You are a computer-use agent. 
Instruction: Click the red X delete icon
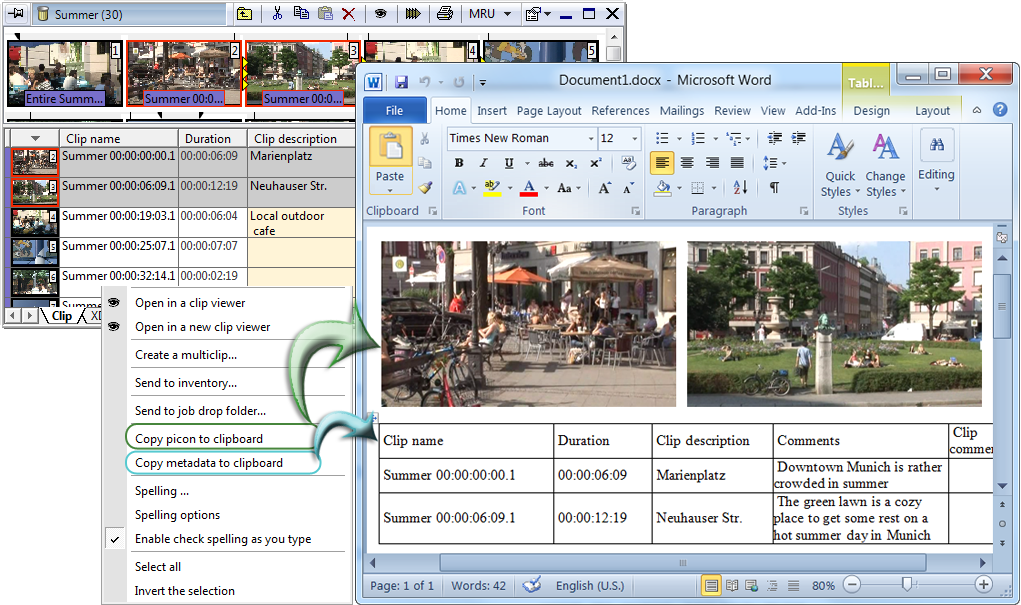[348, 14]
